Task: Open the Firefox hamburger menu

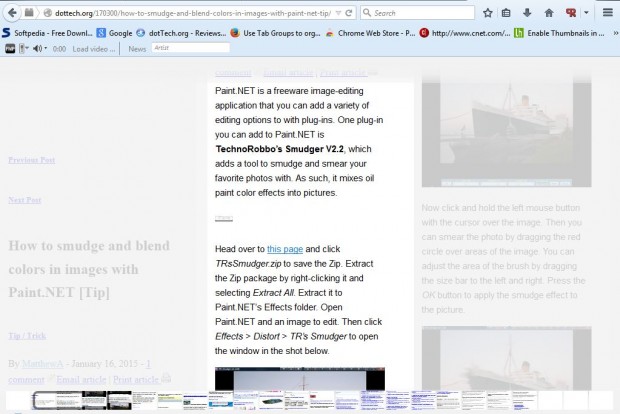Action: click(609, 13)
